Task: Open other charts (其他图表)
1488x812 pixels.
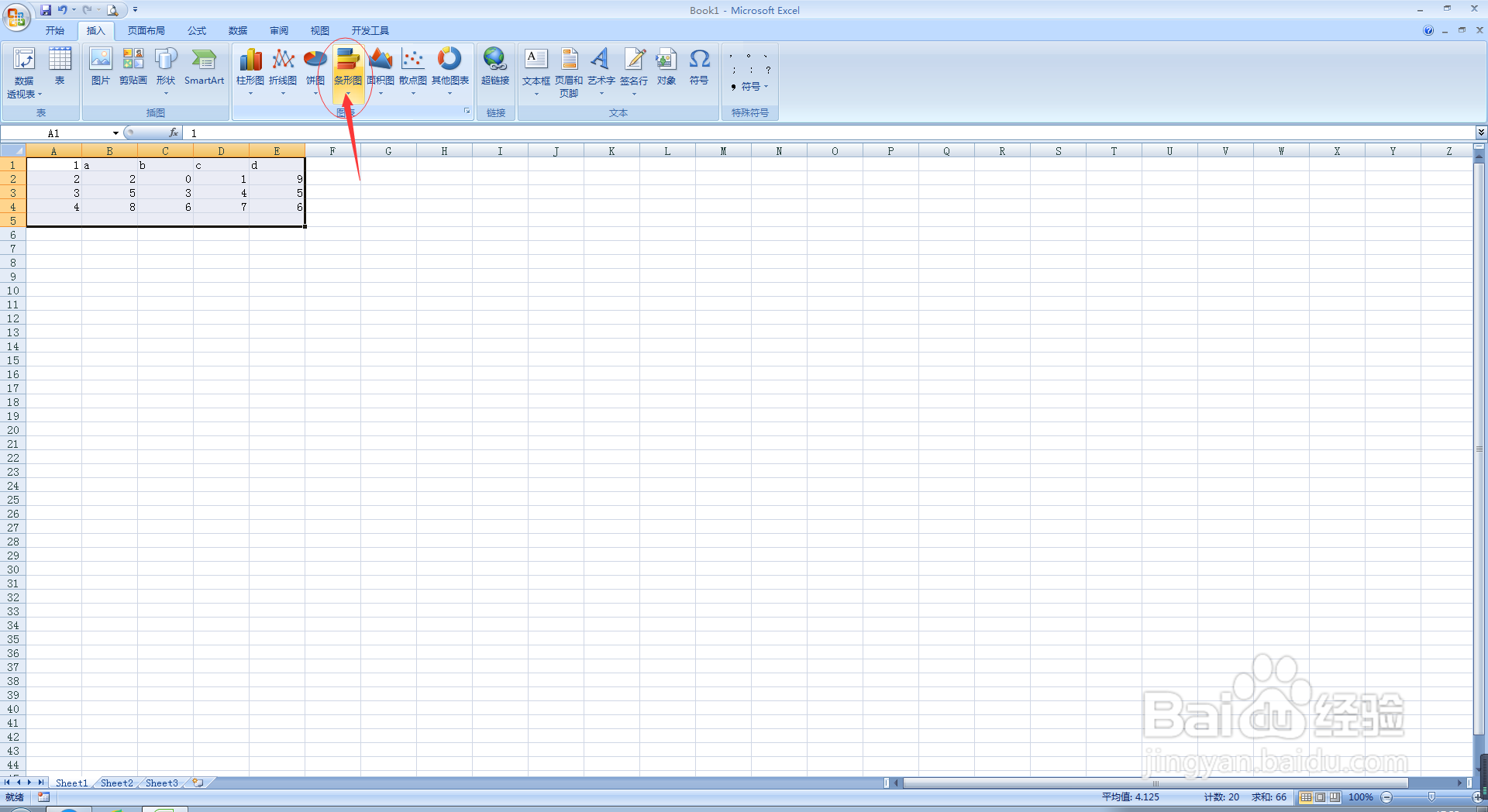Action: point(450,71)
